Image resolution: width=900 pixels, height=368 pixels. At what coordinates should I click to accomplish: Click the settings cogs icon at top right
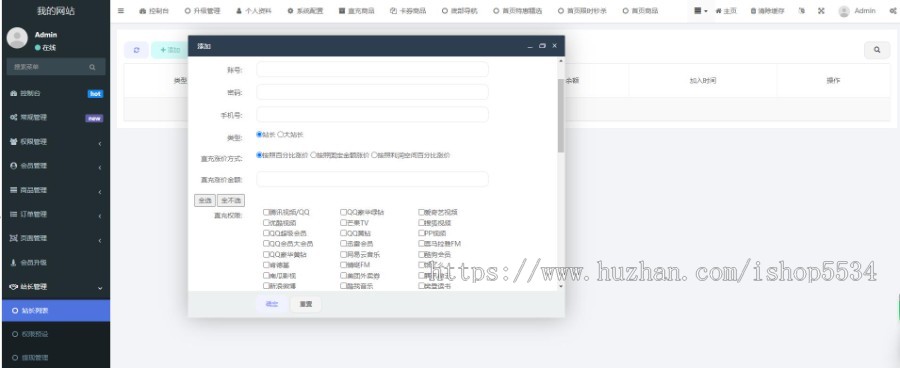(893, 10)
